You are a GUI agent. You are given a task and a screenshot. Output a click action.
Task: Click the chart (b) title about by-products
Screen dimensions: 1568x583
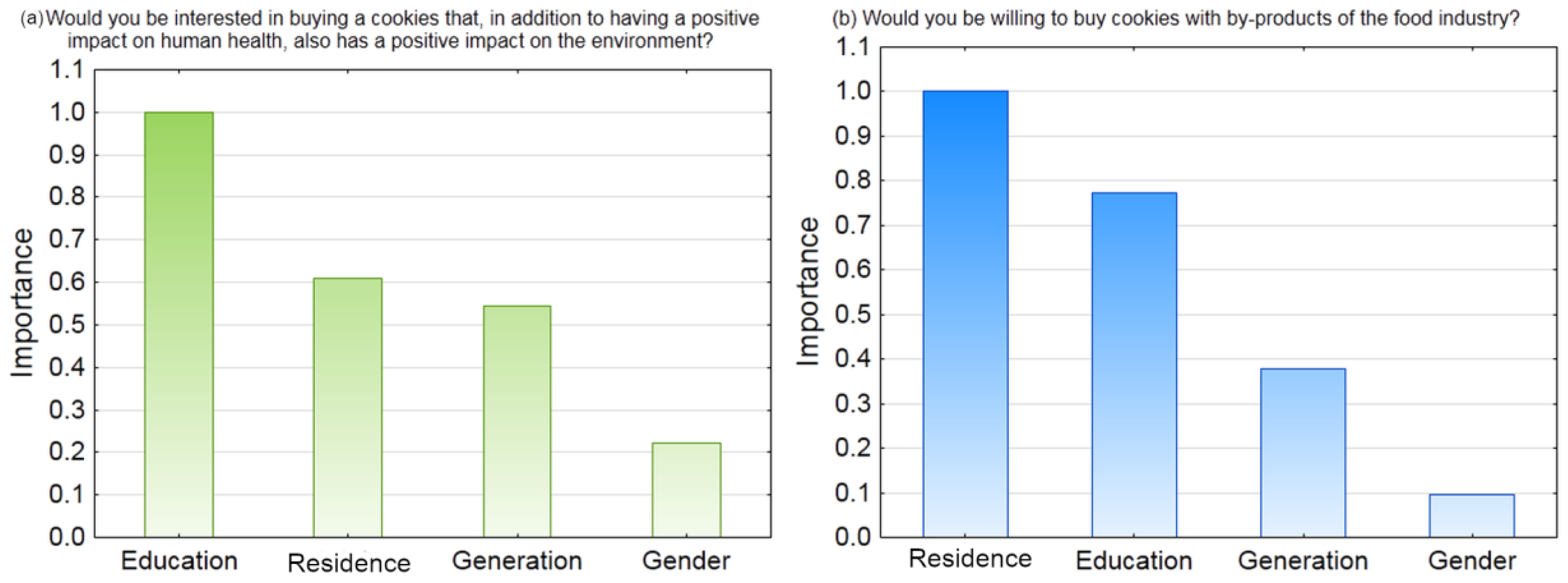point(1175,18)
